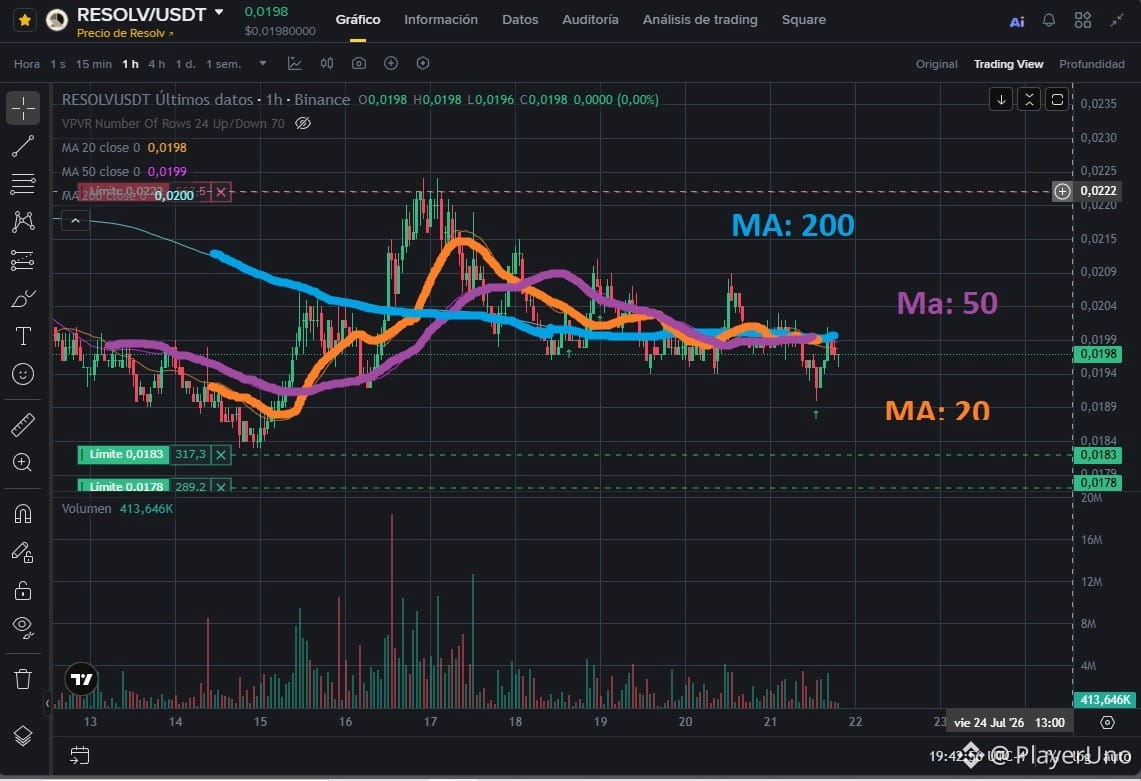Toggle stay in drawing mode pencil-lock
Viewport: 1141px width, 781px height.
pyautogui.click(x=23, y=552)
